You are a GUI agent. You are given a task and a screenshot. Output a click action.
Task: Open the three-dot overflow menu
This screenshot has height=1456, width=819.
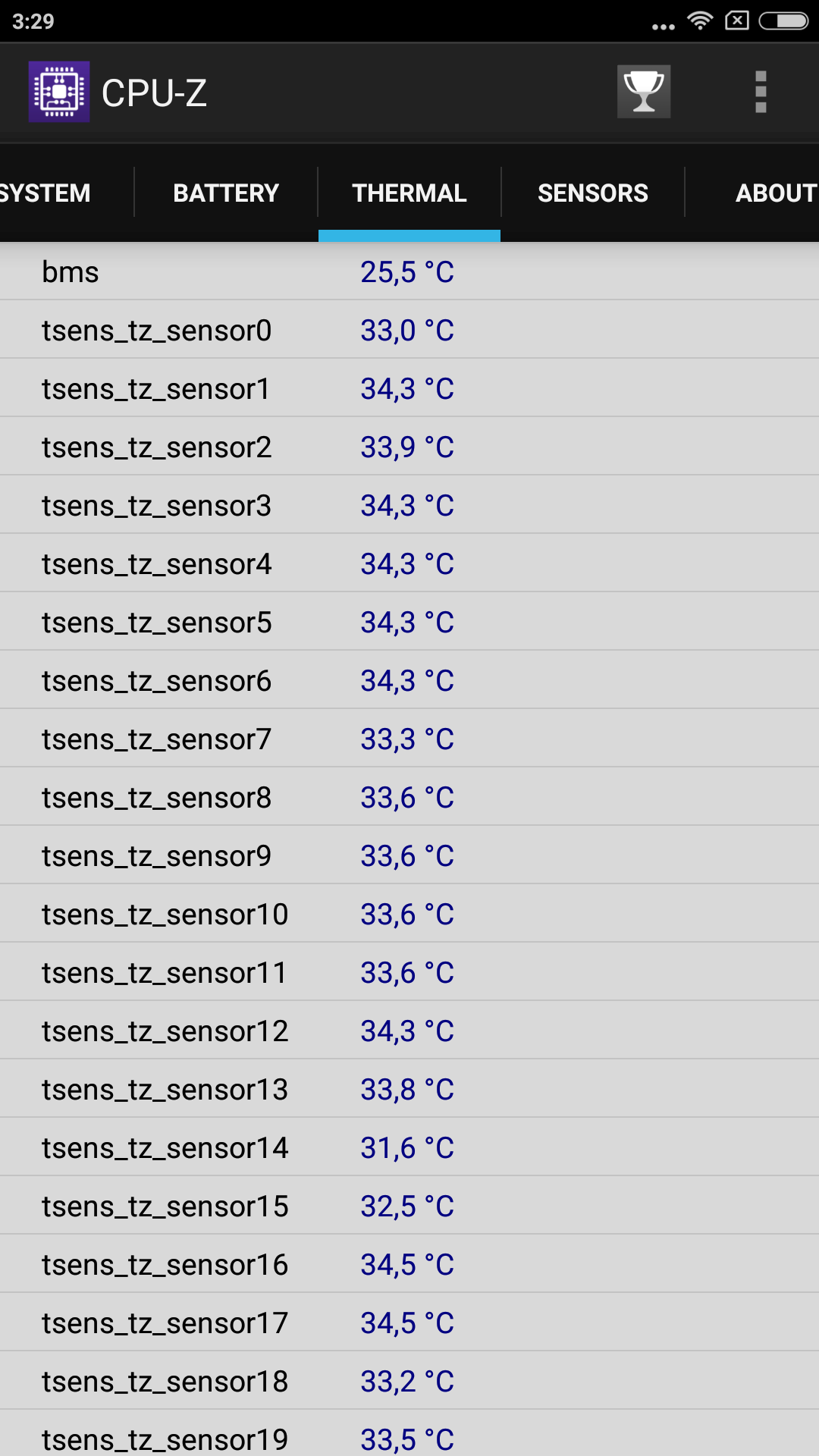(x=761, y=92)
